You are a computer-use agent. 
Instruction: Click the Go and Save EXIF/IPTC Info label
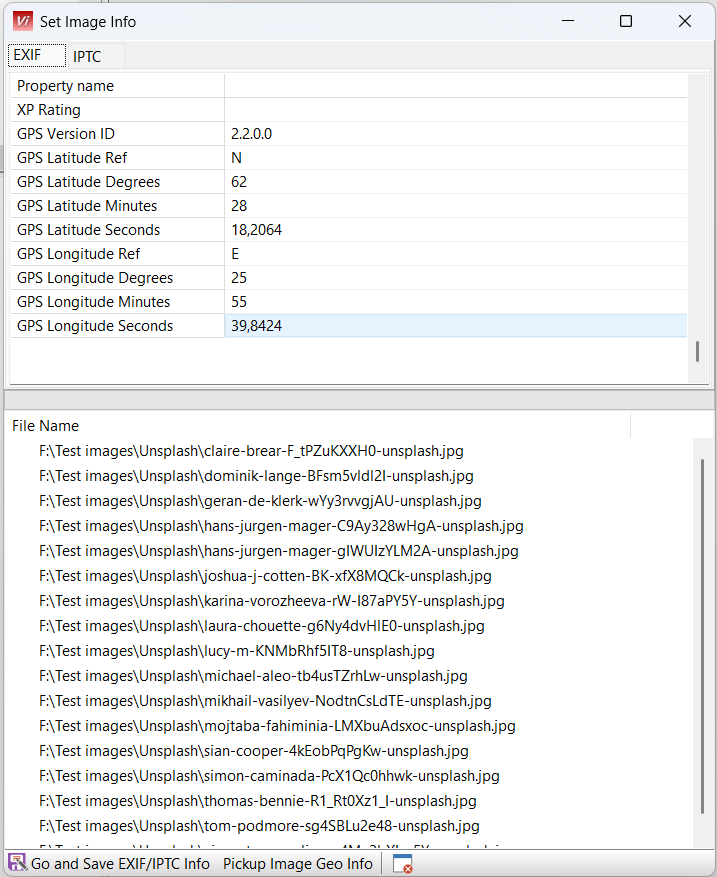coord(120,864)
